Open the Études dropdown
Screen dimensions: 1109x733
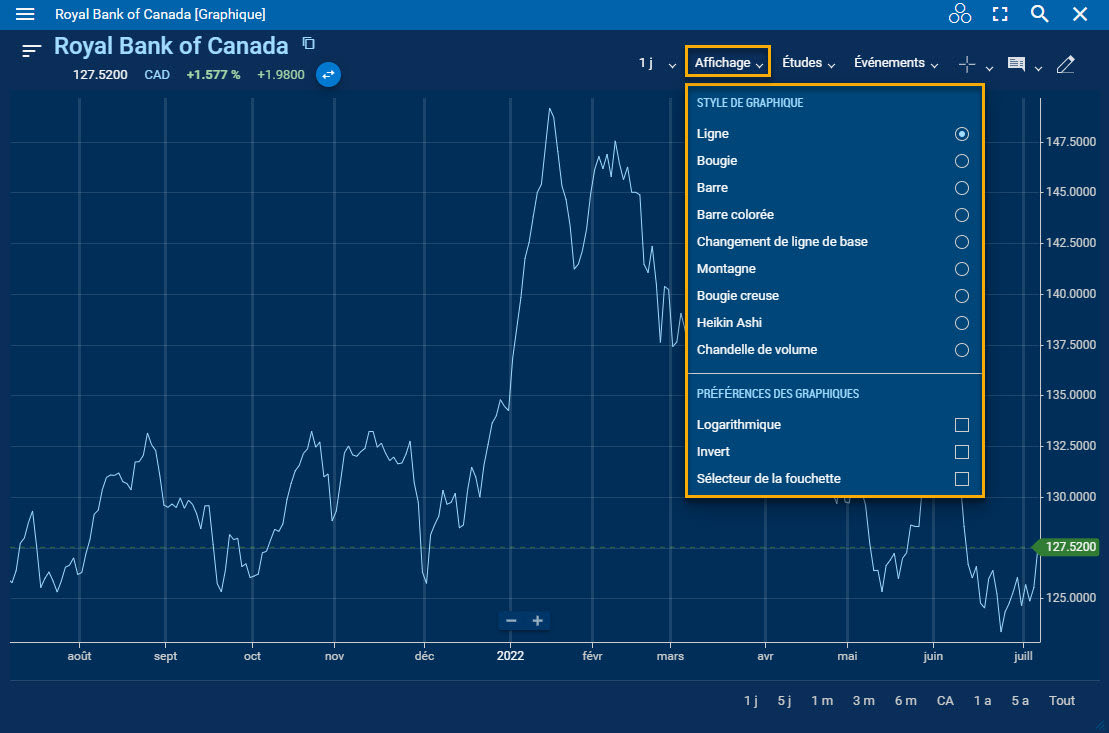(x=808, y=63)
